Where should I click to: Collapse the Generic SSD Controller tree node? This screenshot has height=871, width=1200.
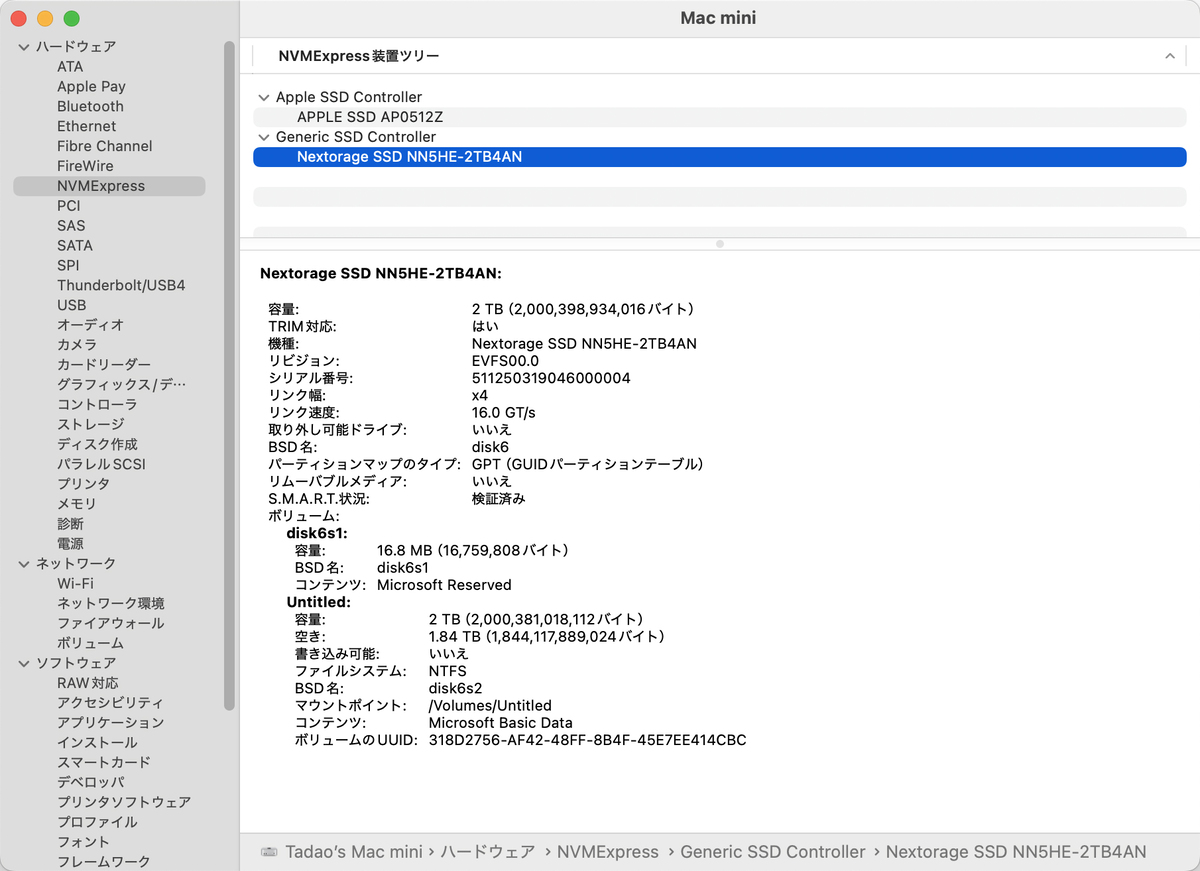(x=264, y=137)
